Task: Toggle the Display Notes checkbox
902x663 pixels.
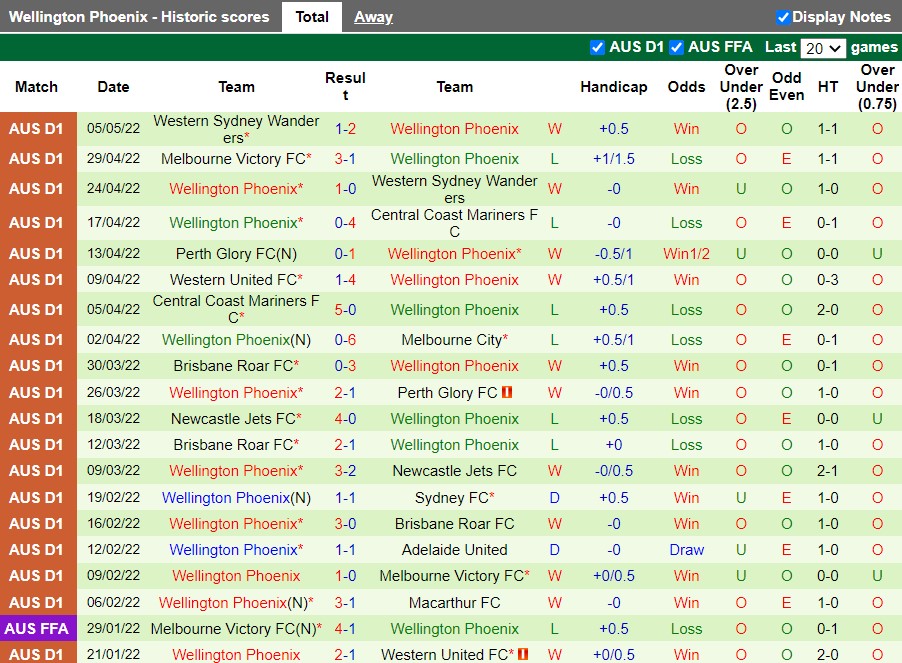Action: 782,17
